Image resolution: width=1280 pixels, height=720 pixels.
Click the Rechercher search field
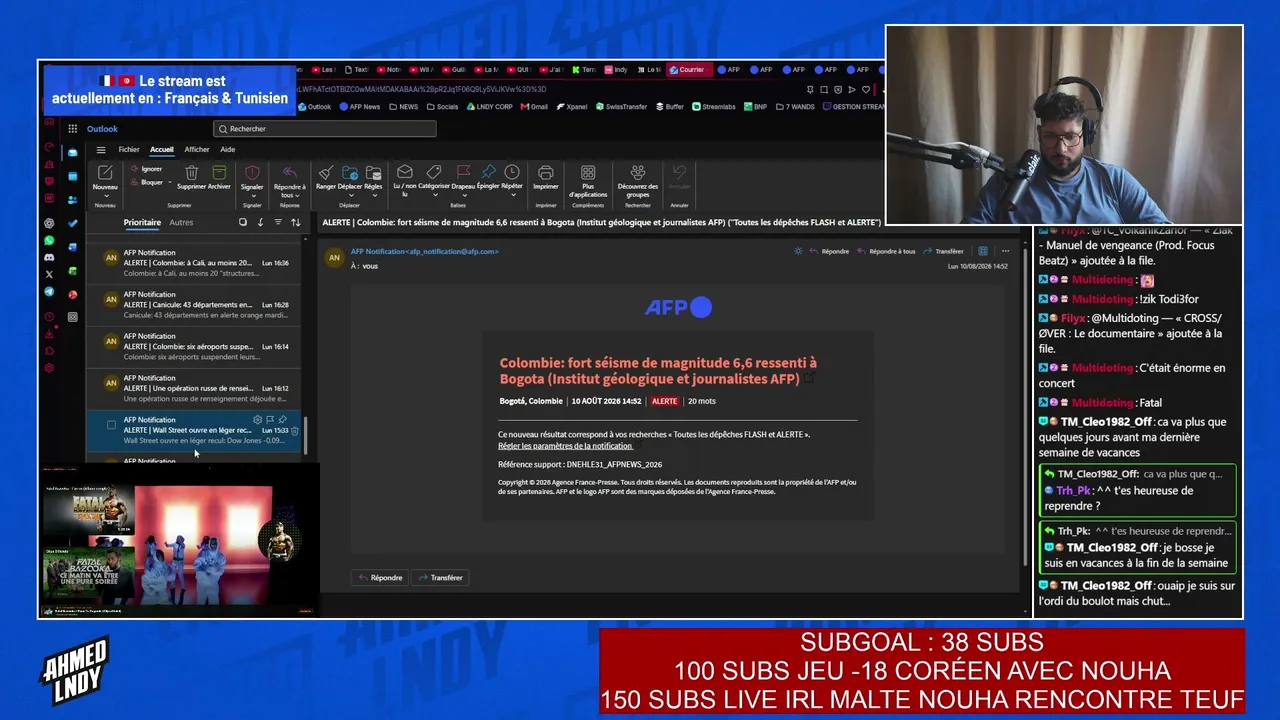pyautogui.click(x=325, y=129)
